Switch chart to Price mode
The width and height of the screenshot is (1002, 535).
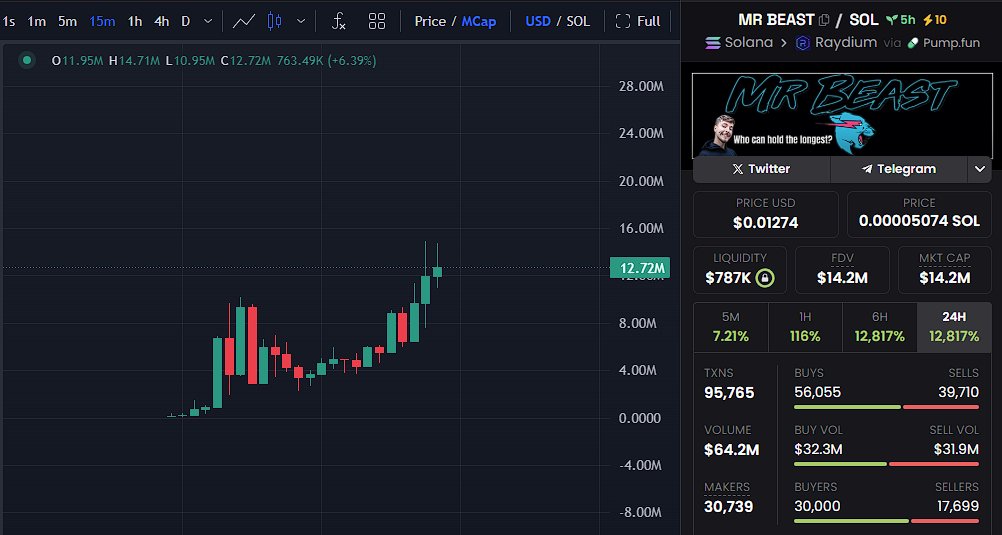coord(430,21)
